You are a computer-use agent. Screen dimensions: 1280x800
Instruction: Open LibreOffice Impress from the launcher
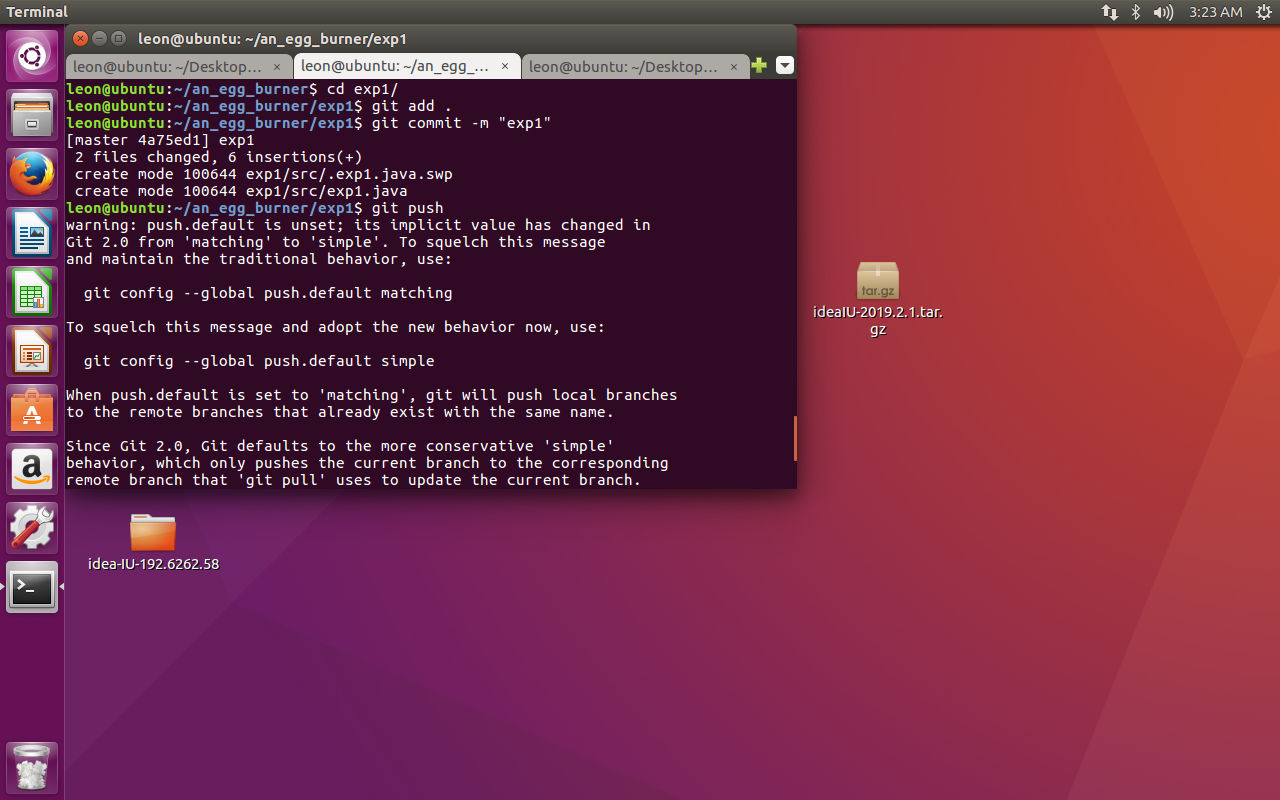click(32, 351)
